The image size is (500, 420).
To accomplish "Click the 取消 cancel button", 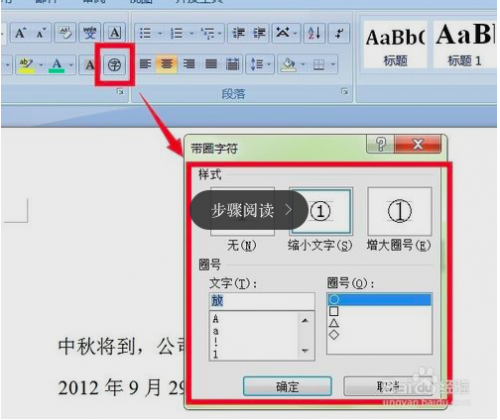I will coord(388,387).
